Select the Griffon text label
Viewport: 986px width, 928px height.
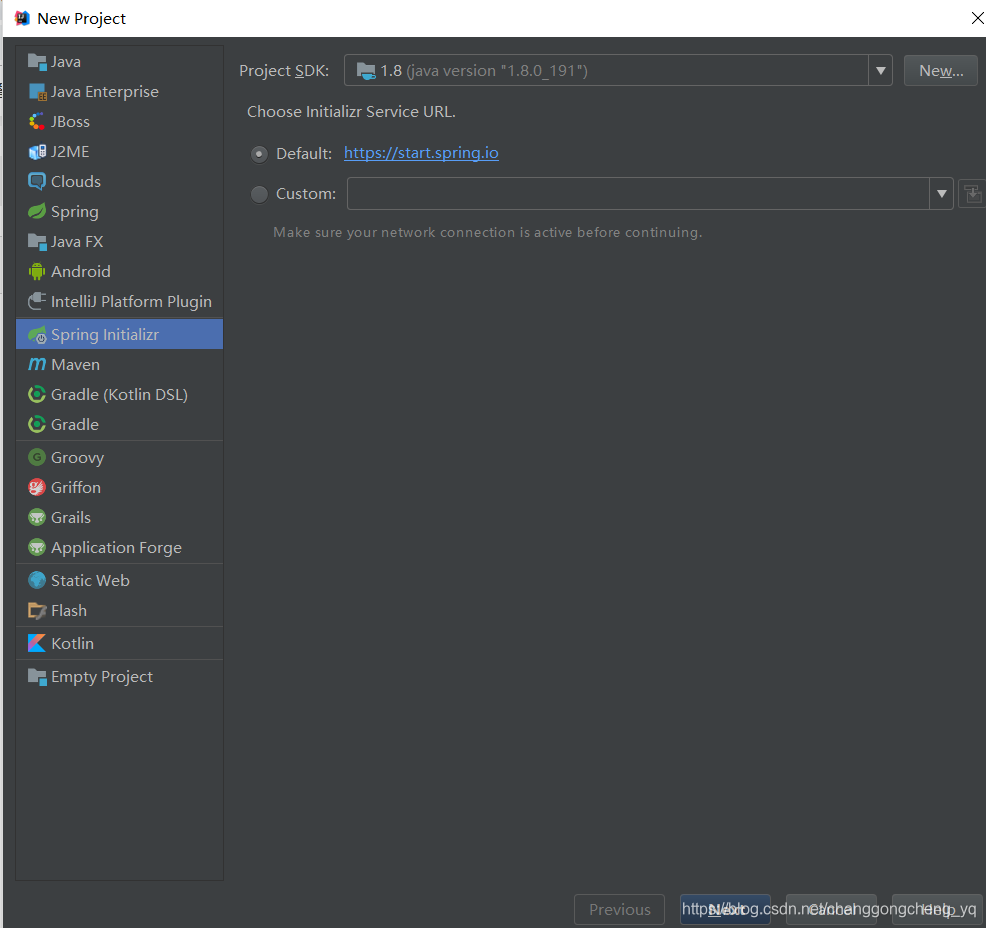coord(75,487)
